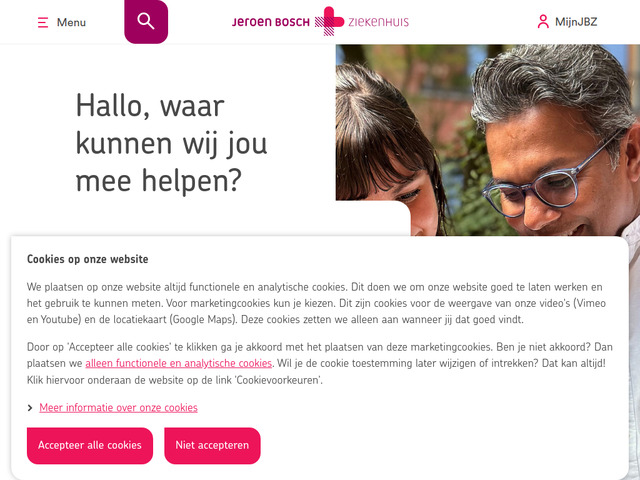Follow 'alleen functionele en analytische cookies' link
Image resolution: width=640 pixels, height=480 pixels.
[178, 363]
